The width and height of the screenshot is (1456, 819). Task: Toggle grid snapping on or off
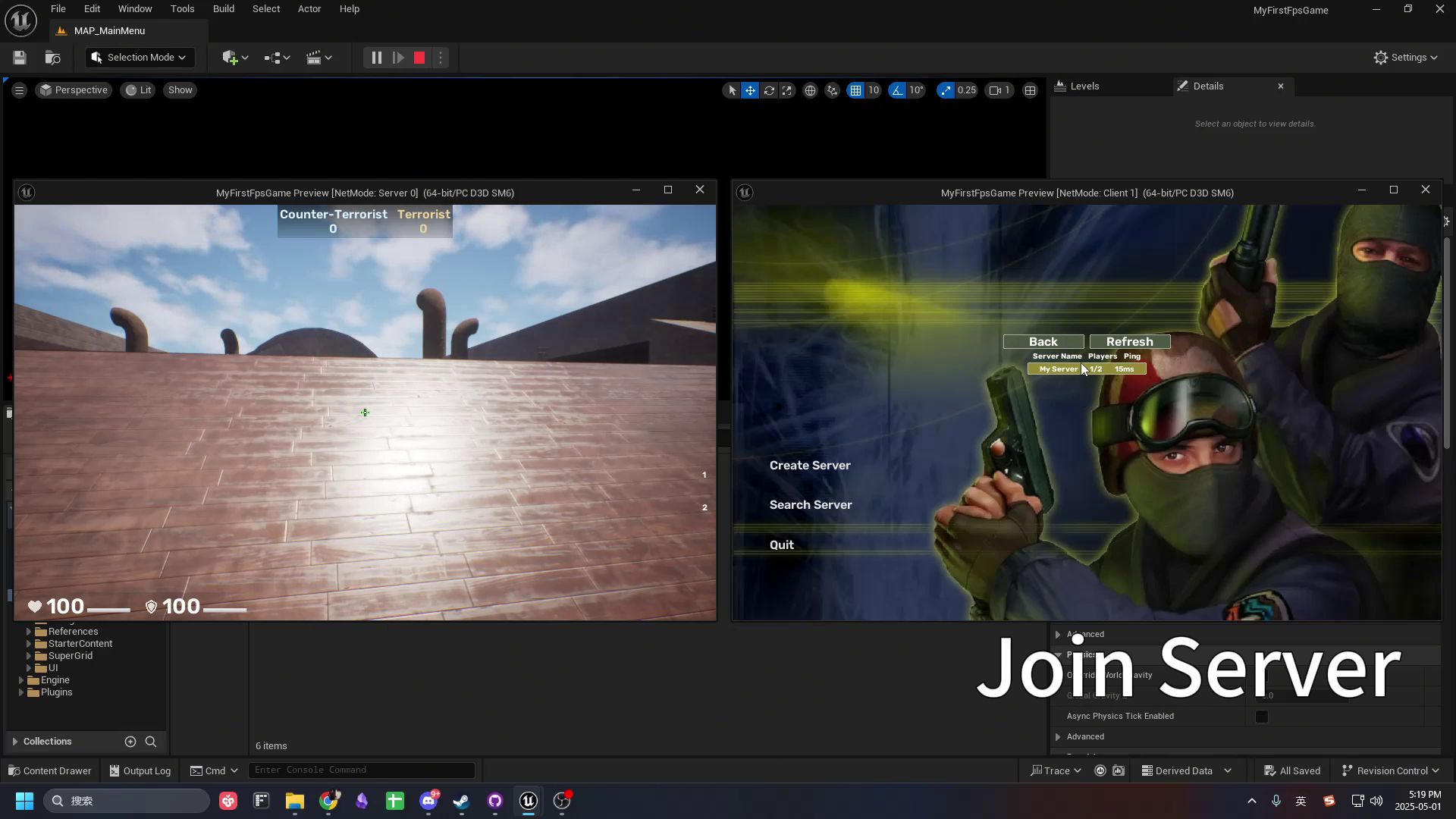(855, 90)
